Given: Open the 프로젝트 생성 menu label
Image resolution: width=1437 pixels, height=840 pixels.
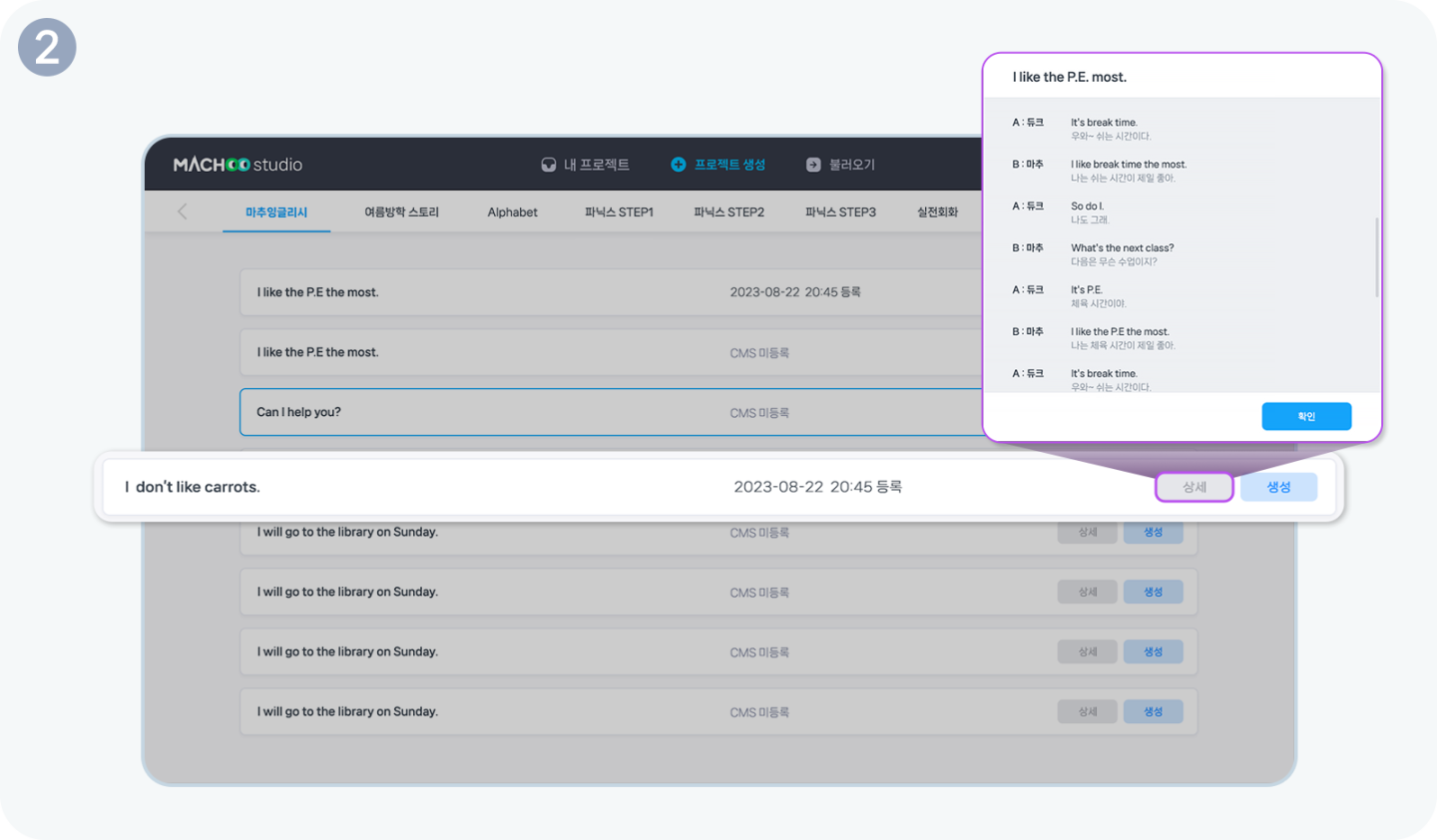Looking at the screenshot, I should pyautogui.click(x=729, y=165).
